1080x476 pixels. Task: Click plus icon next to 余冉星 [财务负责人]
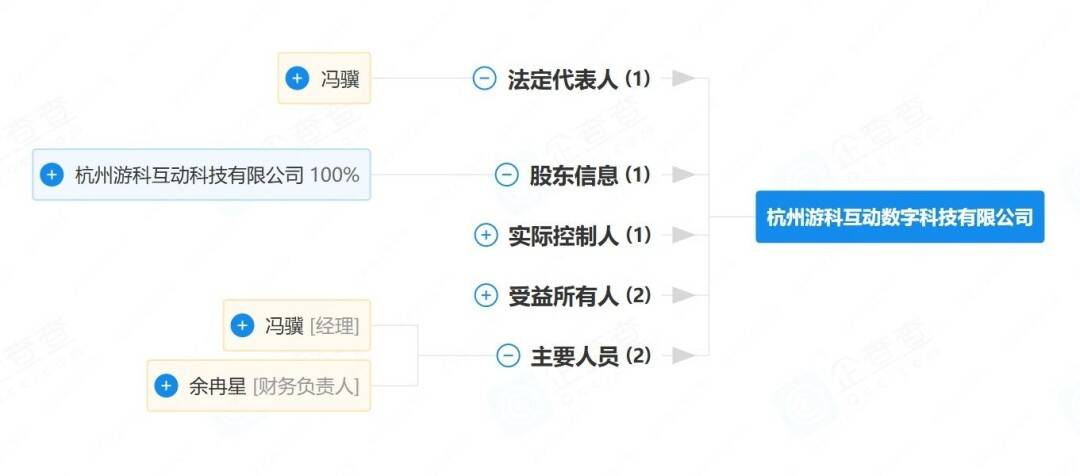coord(166,385)
